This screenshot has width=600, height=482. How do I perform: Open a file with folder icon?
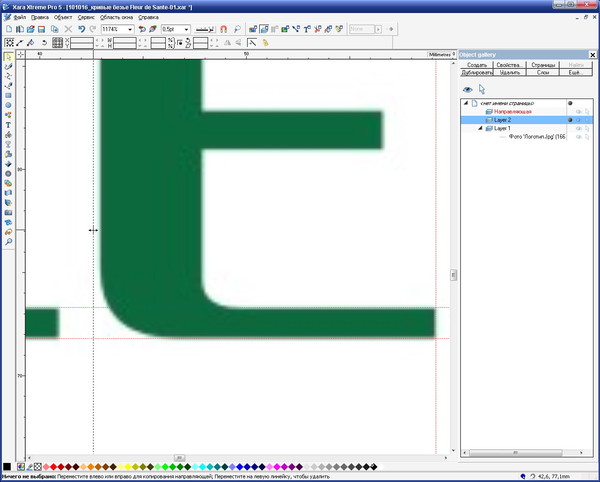[31, 29]
